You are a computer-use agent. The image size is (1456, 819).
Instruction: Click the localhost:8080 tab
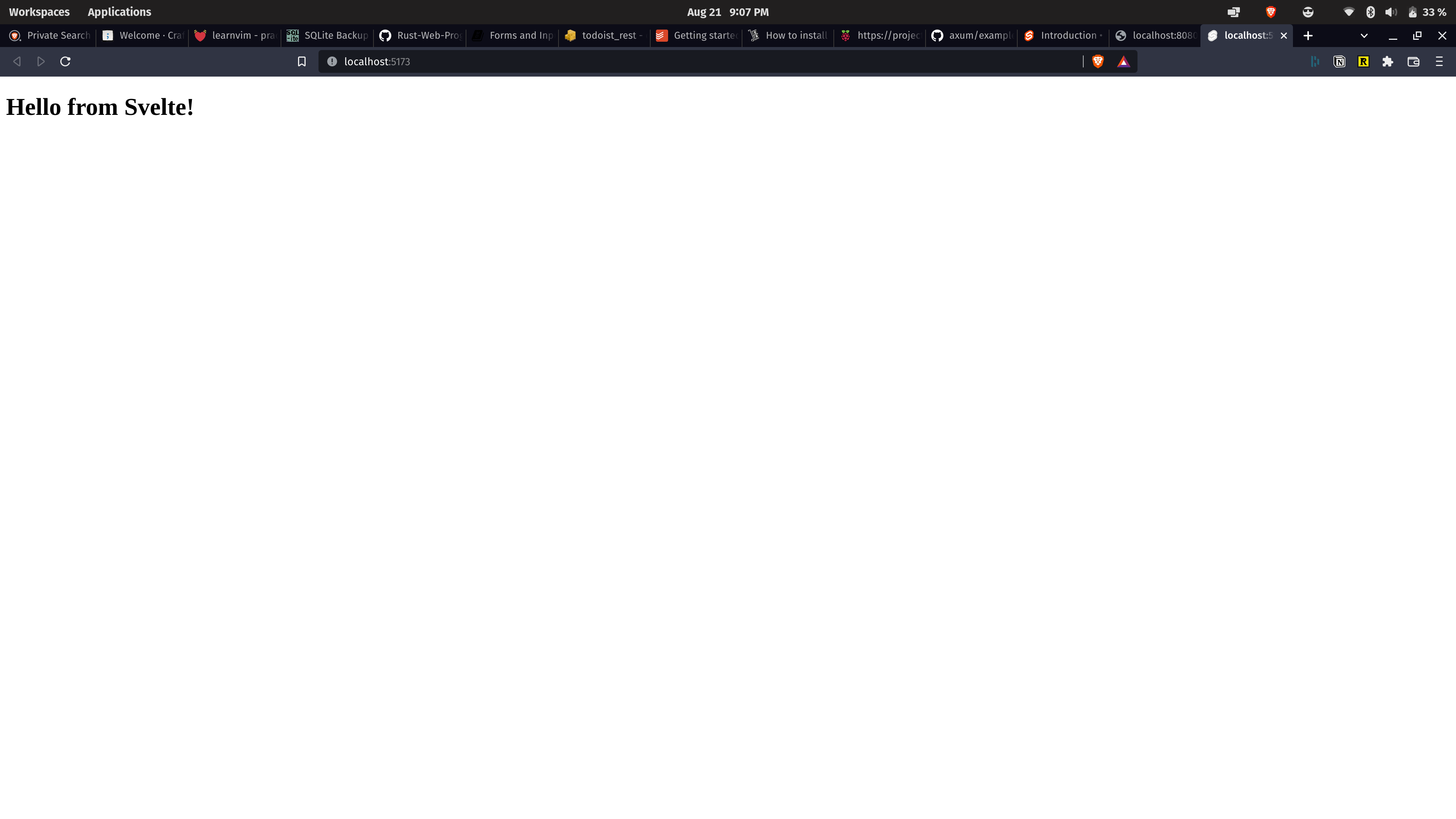(1155, 35)
